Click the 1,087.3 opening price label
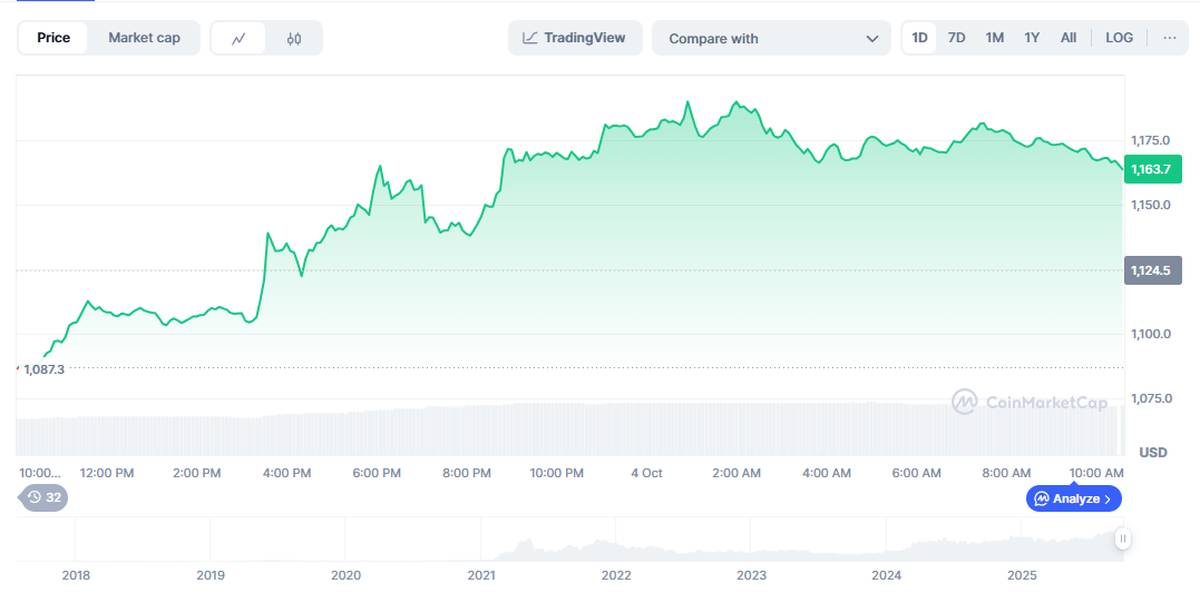The height and width of the screenshot is (603, 1200). [x=44, y=369]
